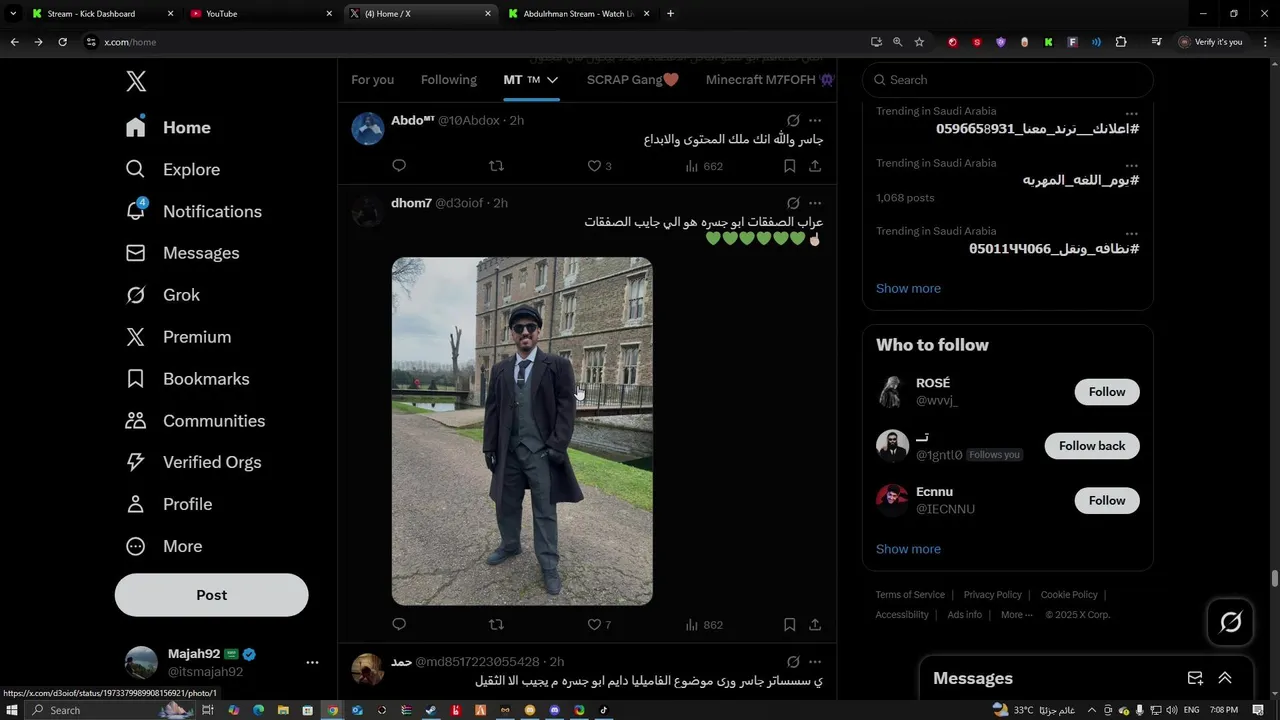This screenshot has width=1280, height=720.
Task: Open Notifications with the 4 badge
Action: point(193,211)
